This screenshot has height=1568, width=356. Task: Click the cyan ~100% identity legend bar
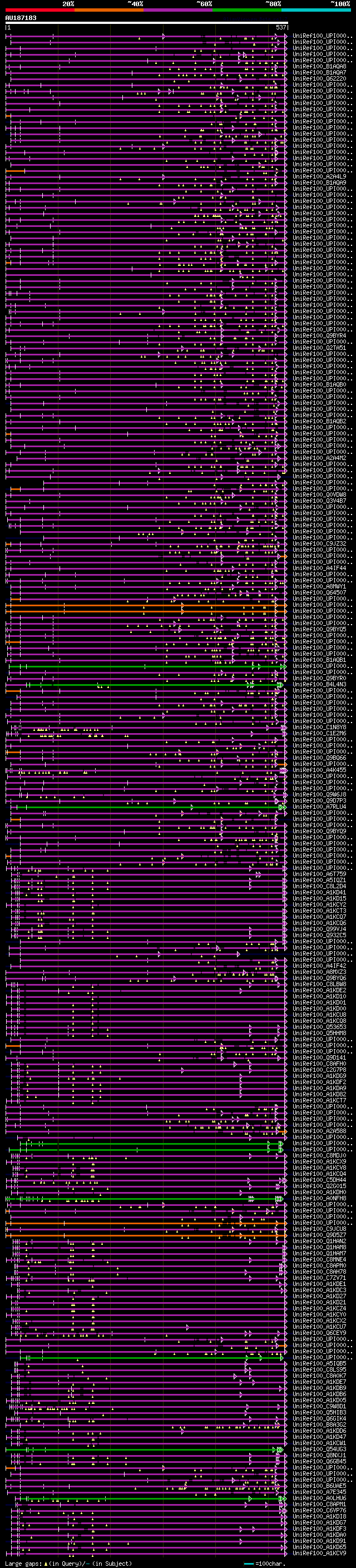point(317,10)
